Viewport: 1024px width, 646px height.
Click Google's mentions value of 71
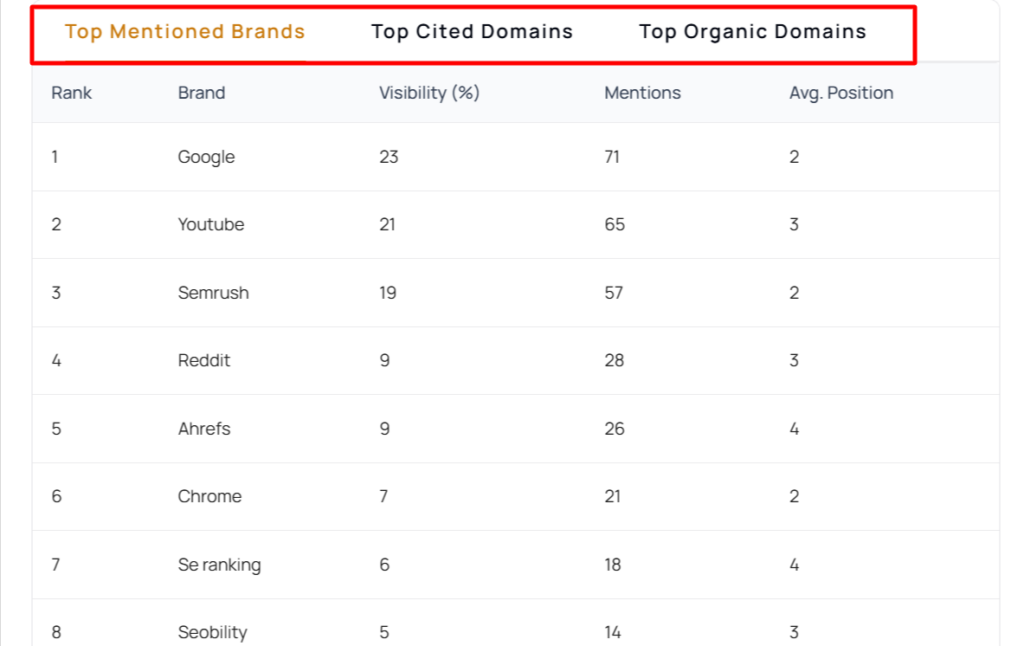coord(612,157)
